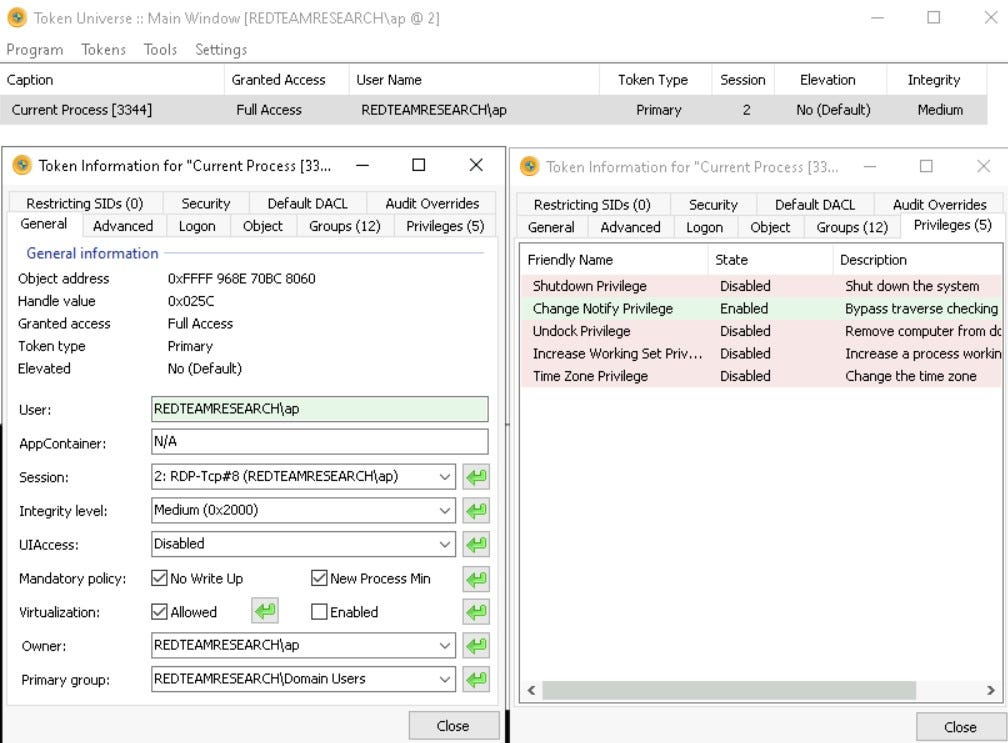This screenshot has height=743, width=1008.
Task: Open the Session dropdown
Action: coord(444,476)
